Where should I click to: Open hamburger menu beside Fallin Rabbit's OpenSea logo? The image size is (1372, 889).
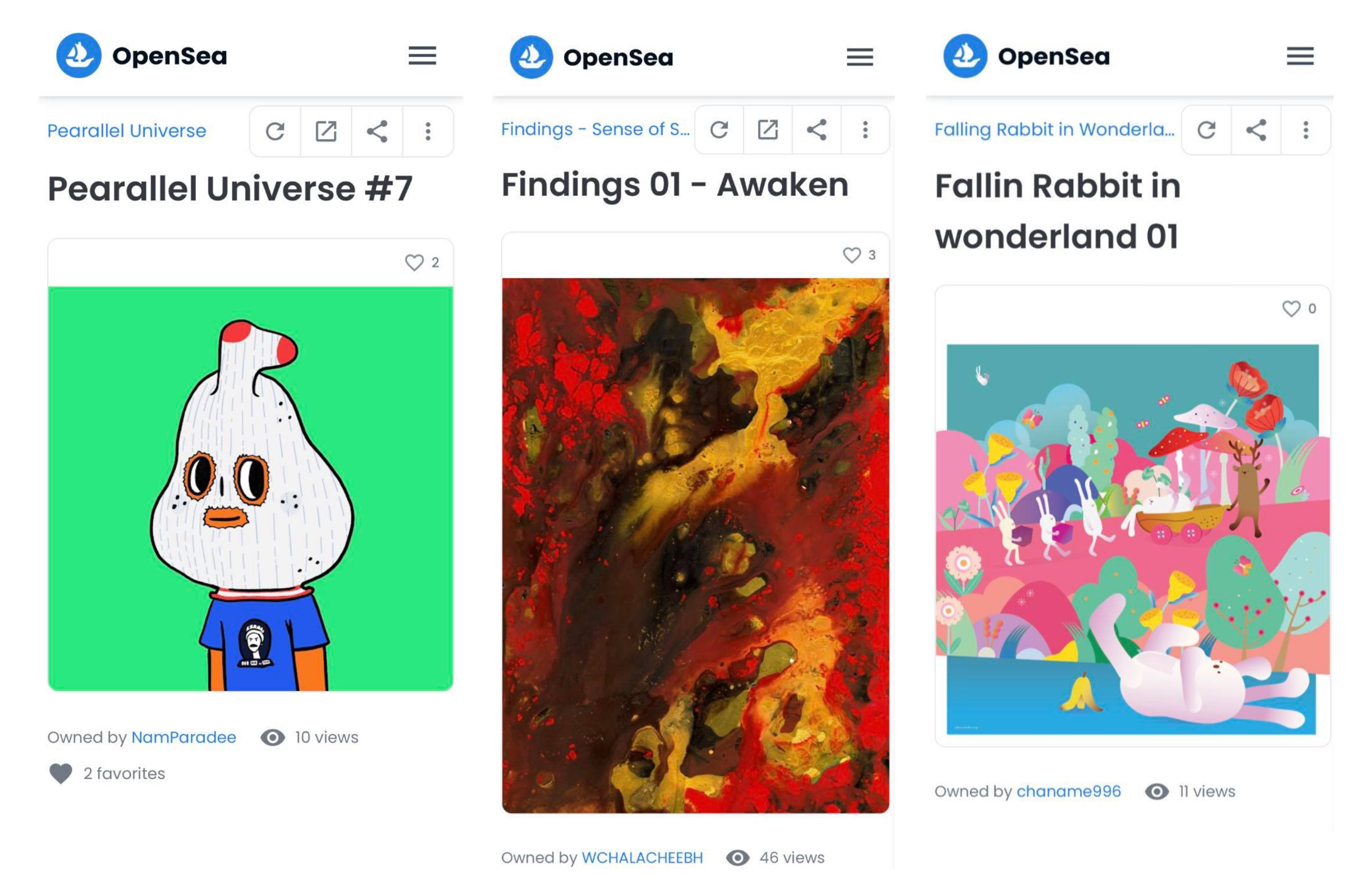[x=1300, y=56]
